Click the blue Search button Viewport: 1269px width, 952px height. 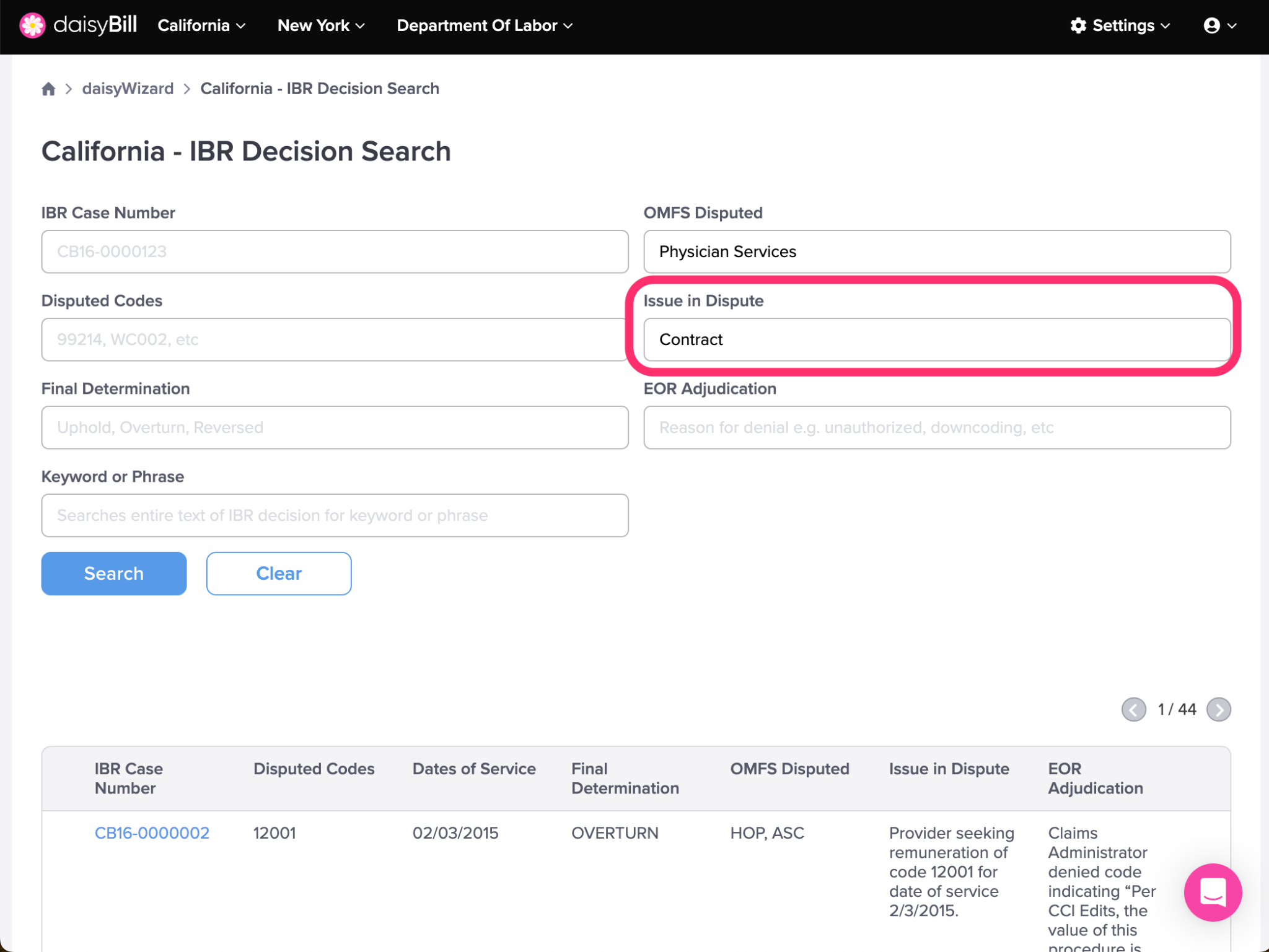(114, 574)
